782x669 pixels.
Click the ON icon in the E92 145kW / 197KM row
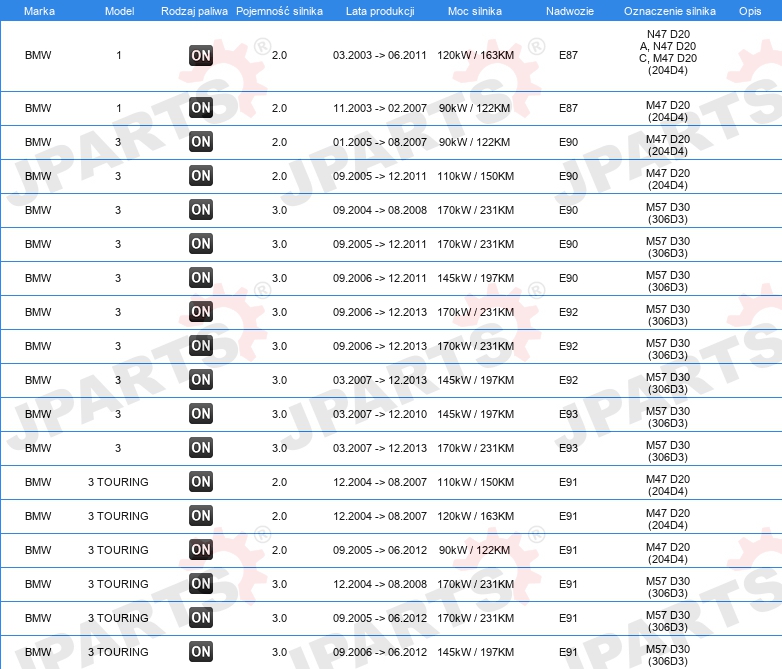coord(201,380)
